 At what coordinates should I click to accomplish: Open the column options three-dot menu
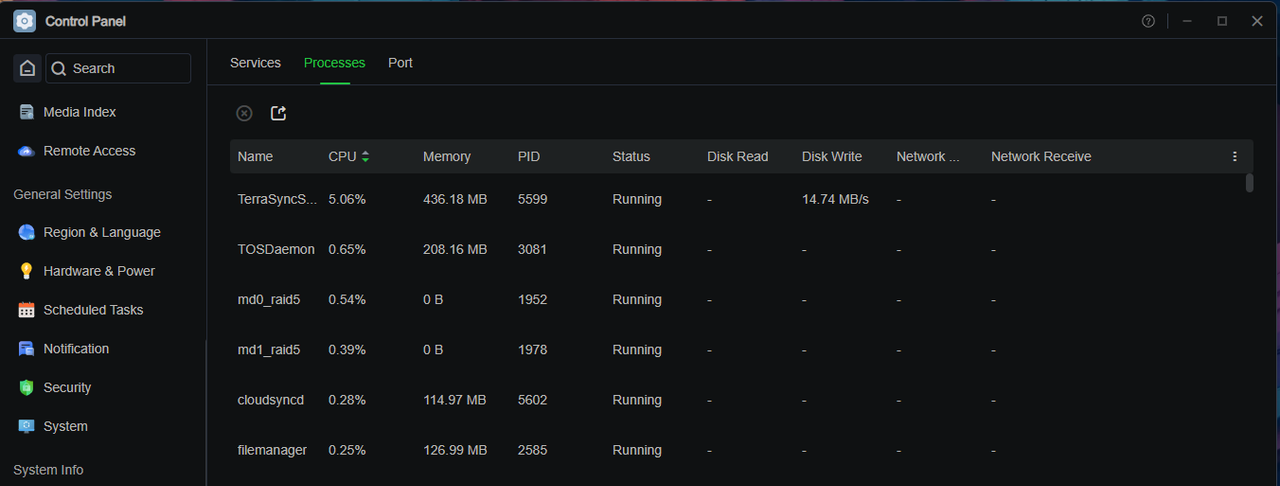tap(1235, 157)
